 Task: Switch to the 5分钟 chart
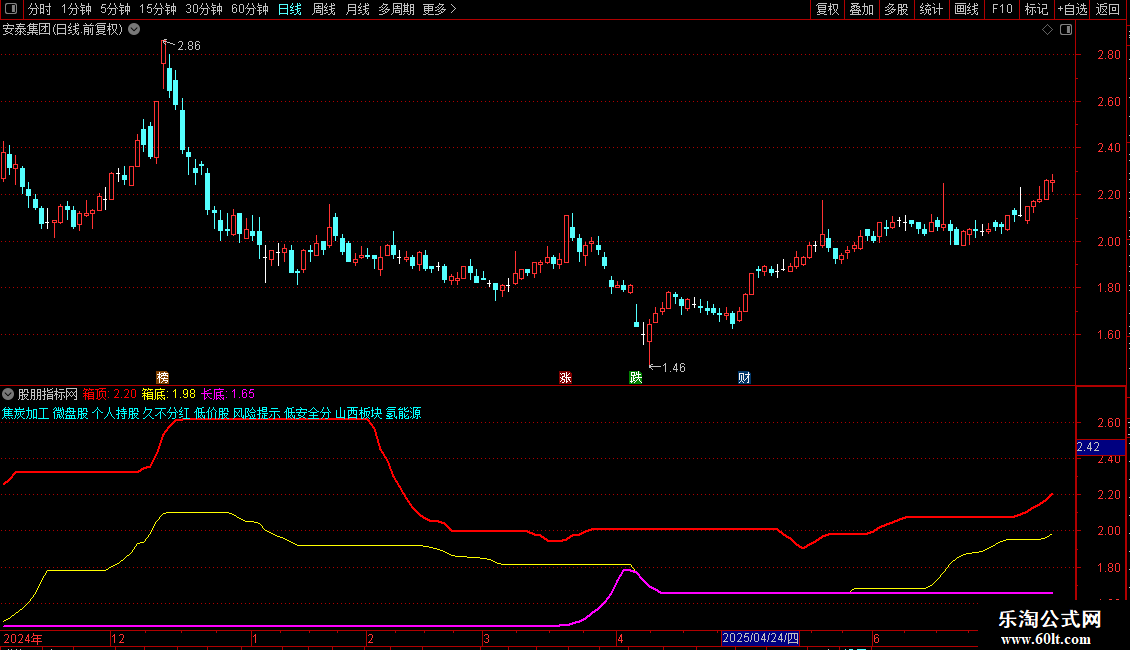click(115, 9)
